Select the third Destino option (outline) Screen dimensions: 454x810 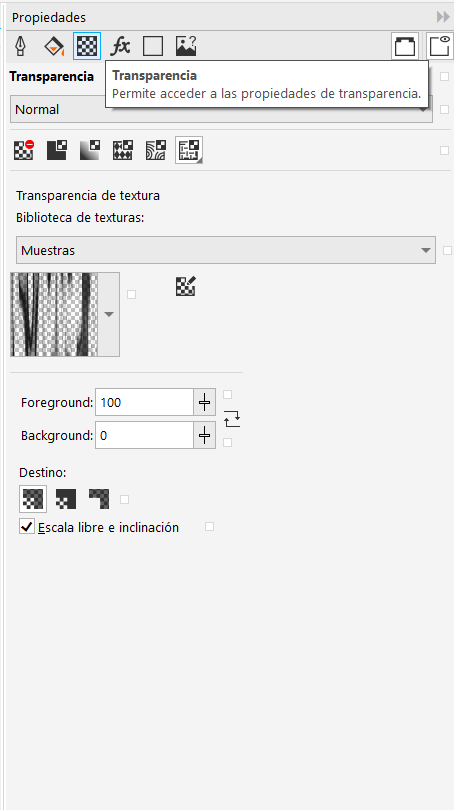99,499
